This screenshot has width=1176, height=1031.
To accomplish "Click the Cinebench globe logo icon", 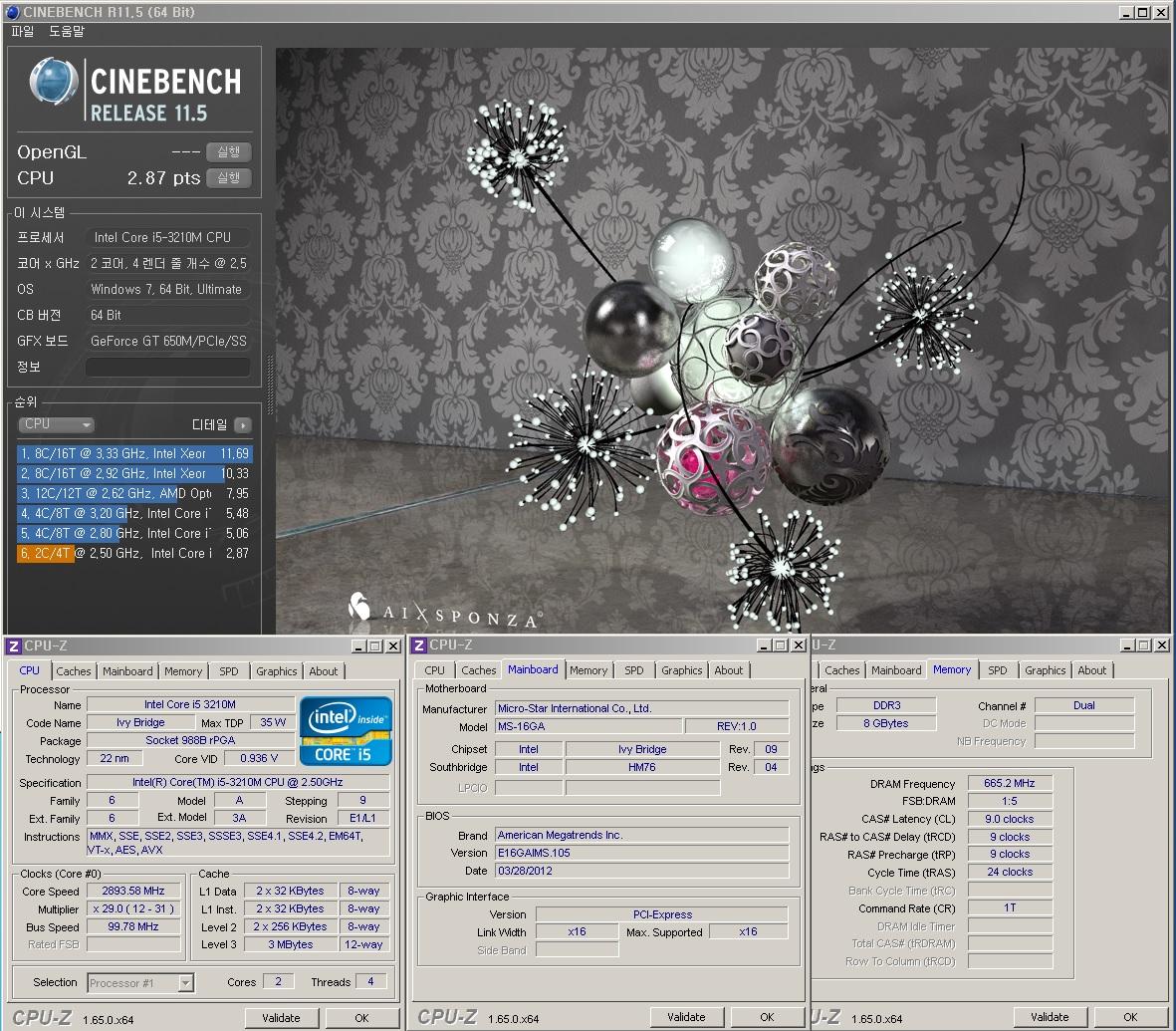I will [x=54, y=81].
